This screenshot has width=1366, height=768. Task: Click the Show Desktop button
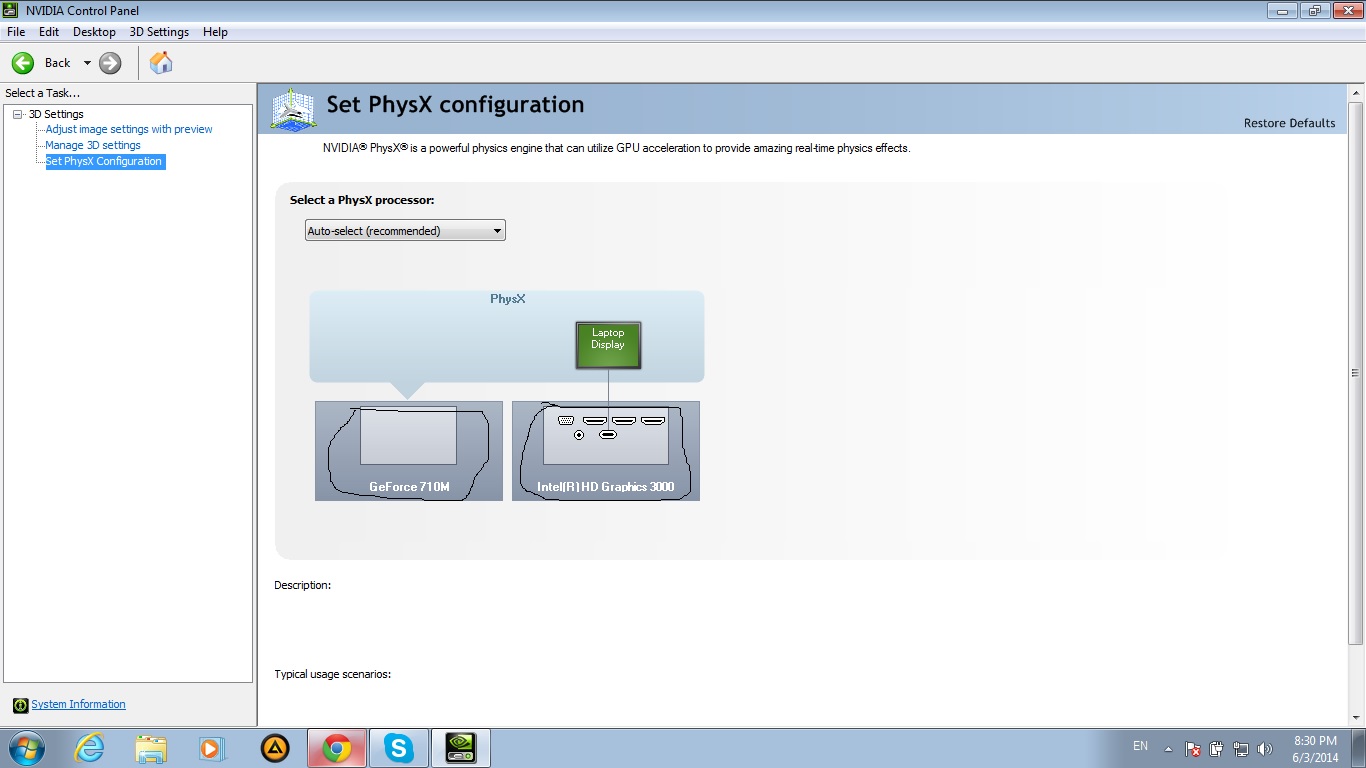click(x=1359, y=748)
